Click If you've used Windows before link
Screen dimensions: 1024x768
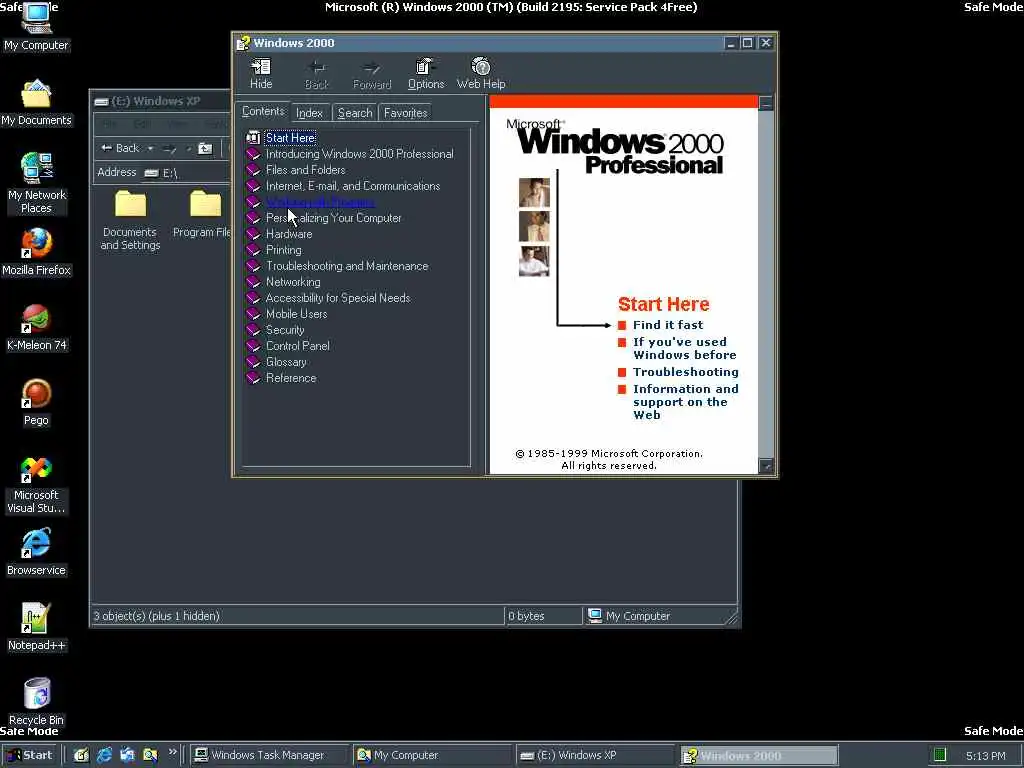click(684, 348)
